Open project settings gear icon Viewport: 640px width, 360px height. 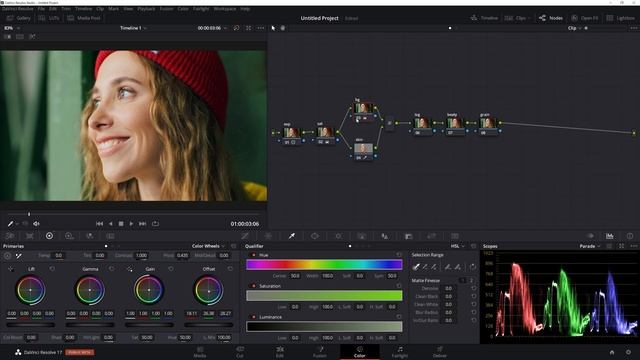point(628,352)
